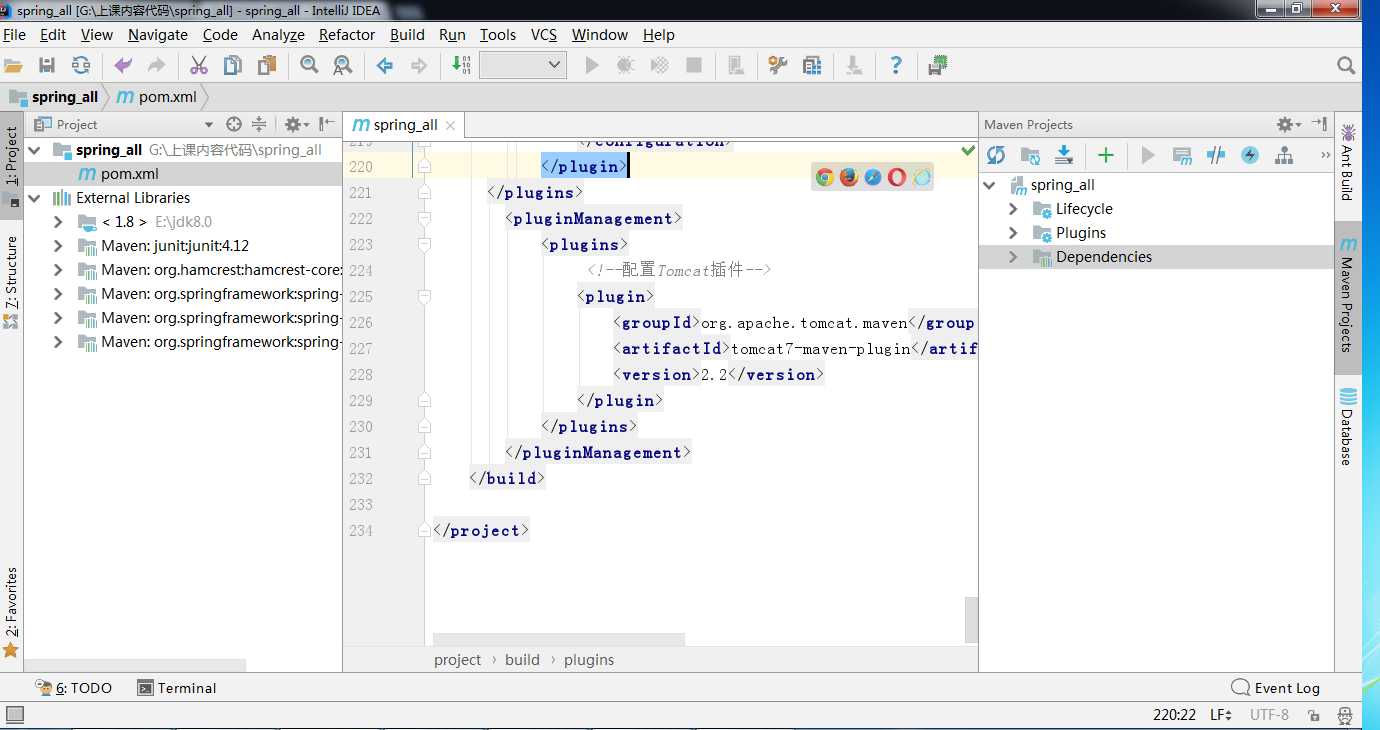Viewport: 1380px width, 730px height.
Task: Toggle Skip Tests mode in Maven toolbar
Action: pyautogui.click(x=1250, y=155)
